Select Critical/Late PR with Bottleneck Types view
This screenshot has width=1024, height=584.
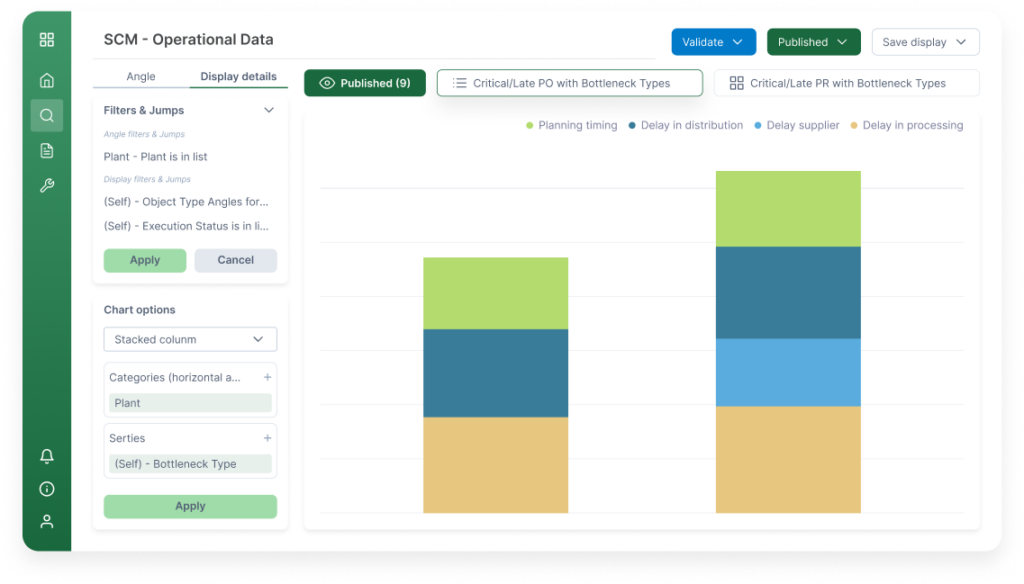point(847,83)
